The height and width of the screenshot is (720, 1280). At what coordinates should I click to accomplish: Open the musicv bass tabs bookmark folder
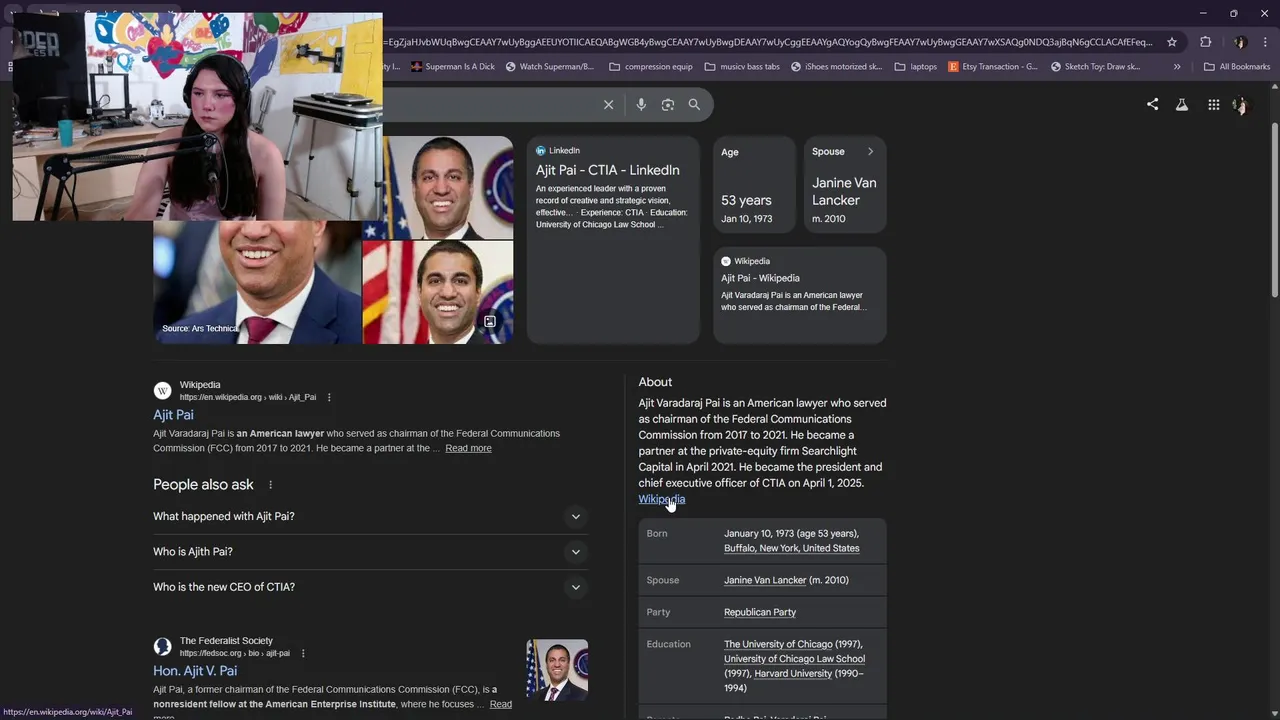pos(742,67)
